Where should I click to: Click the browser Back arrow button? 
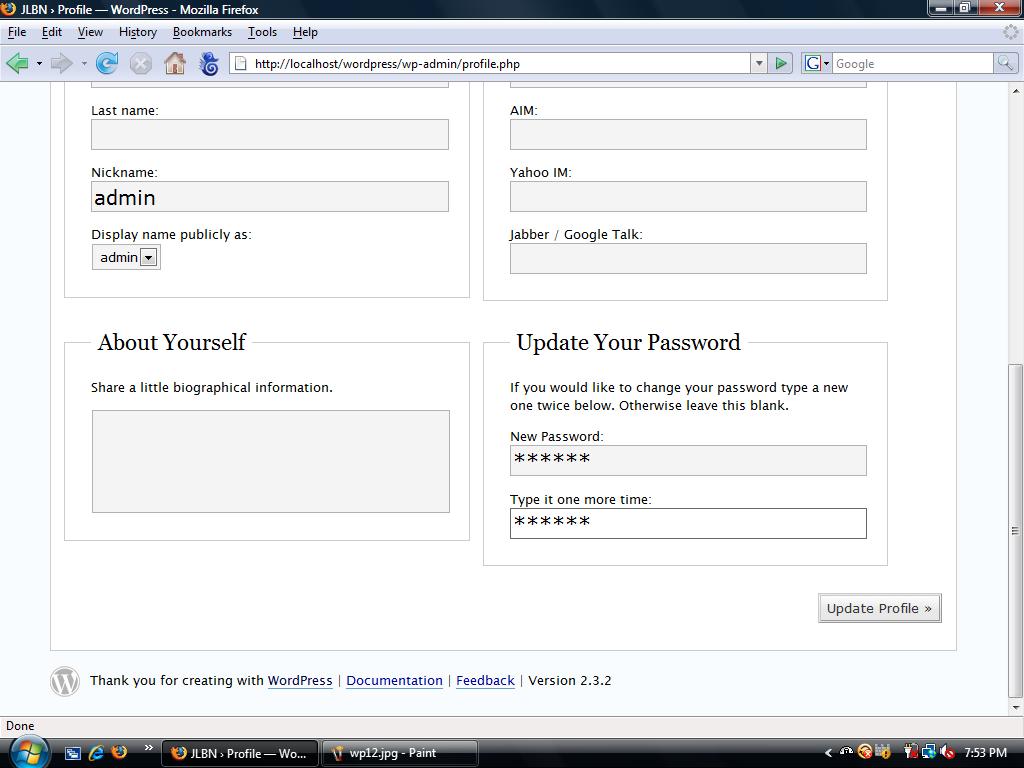click(x=18, y=64)
